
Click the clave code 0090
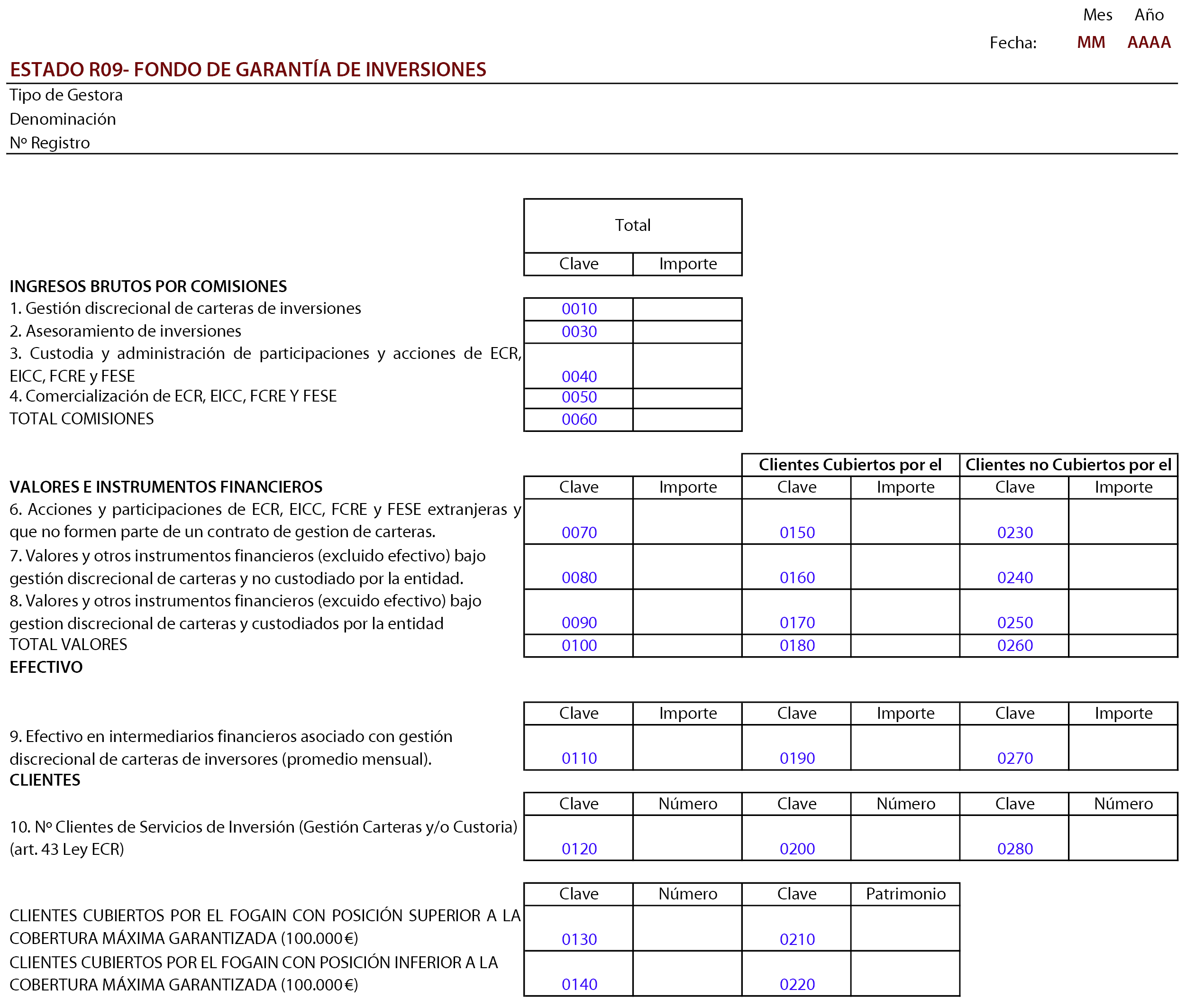click(579, 623)
